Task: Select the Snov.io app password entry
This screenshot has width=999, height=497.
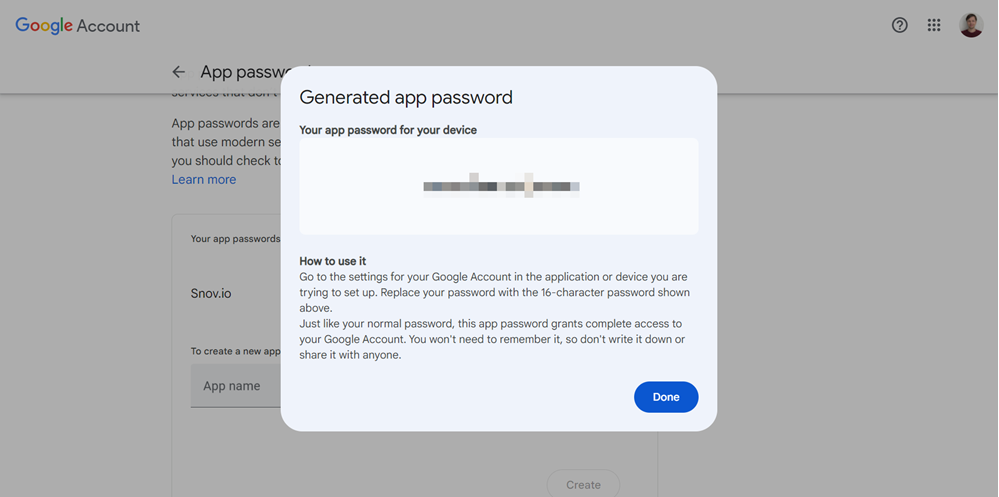Action: 211,294
